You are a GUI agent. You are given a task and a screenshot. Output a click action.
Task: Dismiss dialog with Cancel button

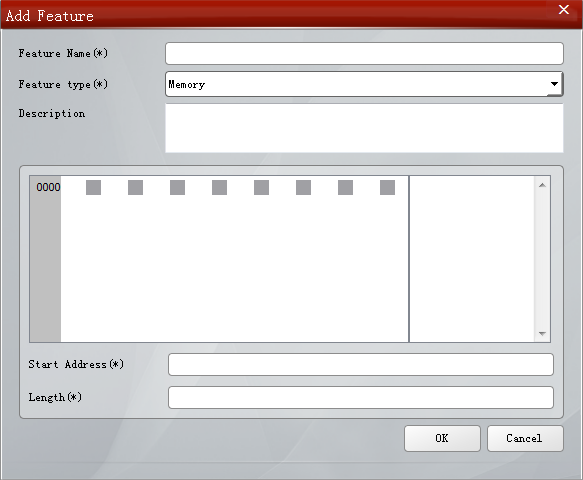tap(525, 438)
